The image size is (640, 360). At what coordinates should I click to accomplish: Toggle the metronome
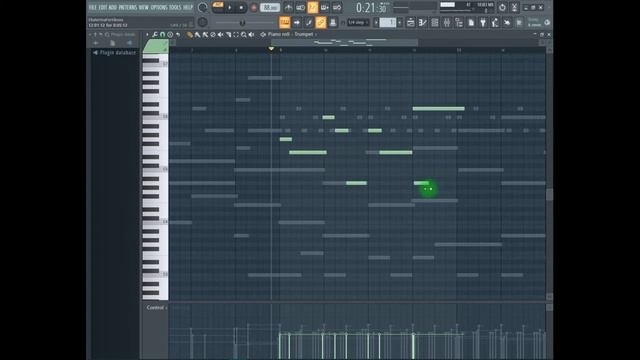point(288,7)
